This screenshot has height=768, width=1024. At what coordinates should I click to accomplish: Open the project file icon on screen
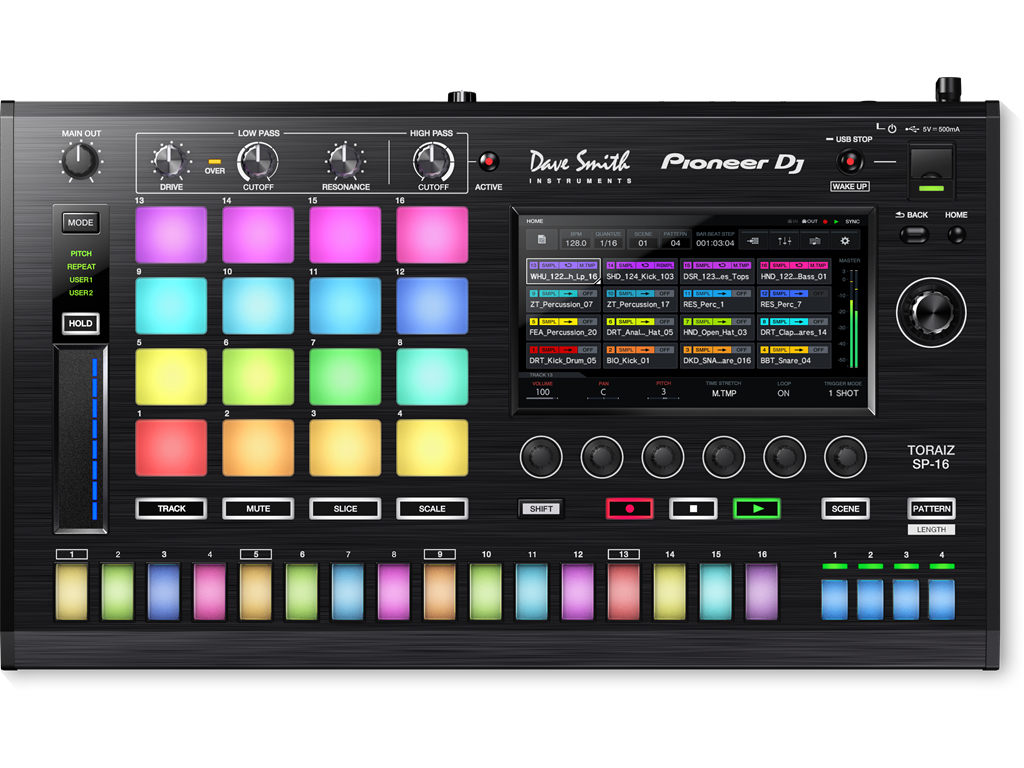pos(541,240)
